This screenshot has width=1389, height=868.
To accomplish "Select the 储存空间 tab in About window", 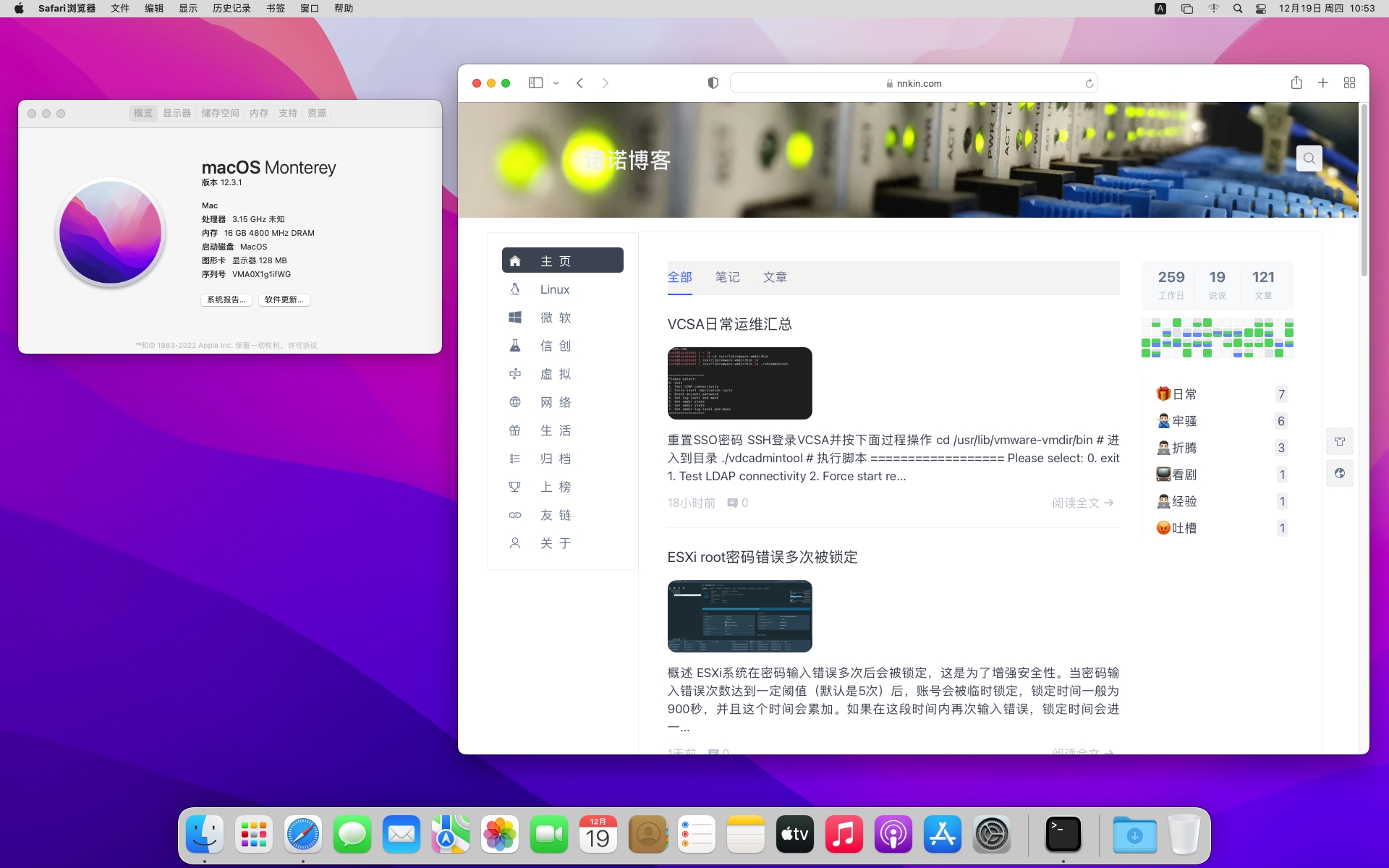I will (220, 114).
